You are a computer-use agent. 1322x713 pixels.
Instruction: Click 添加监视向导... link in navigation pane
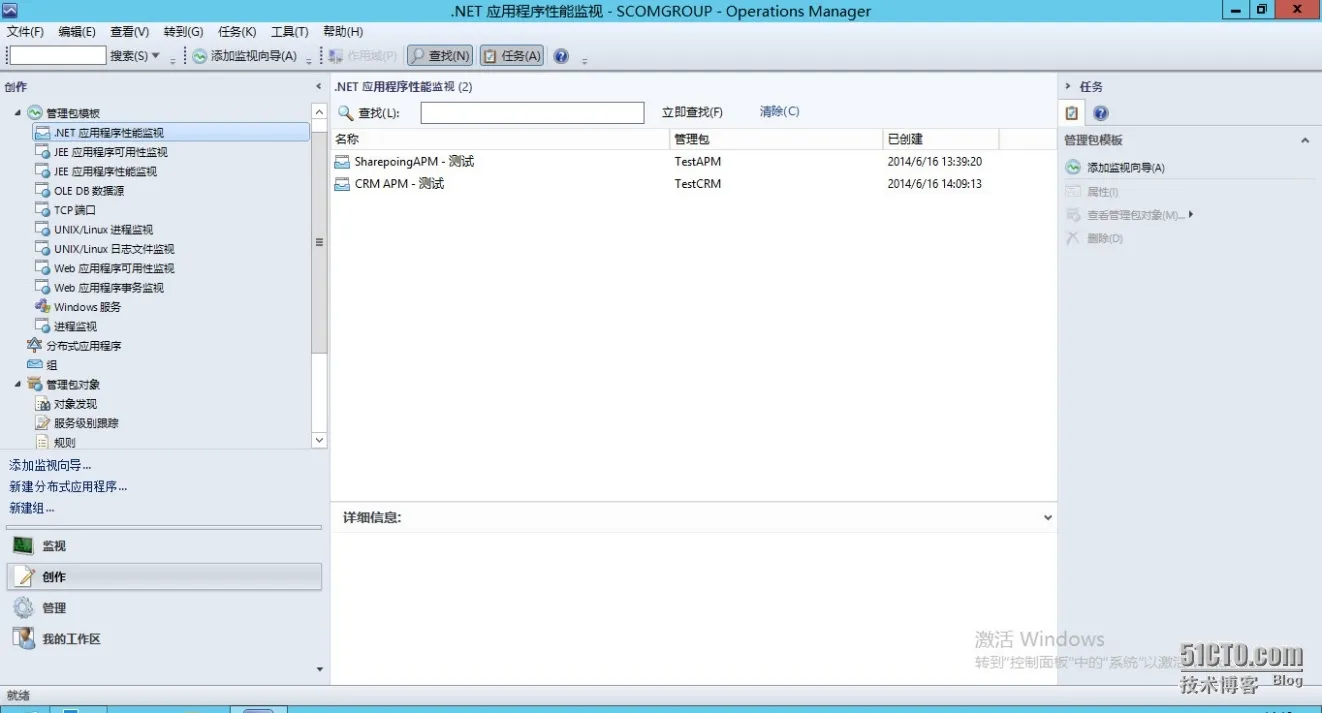coord(50,465)
